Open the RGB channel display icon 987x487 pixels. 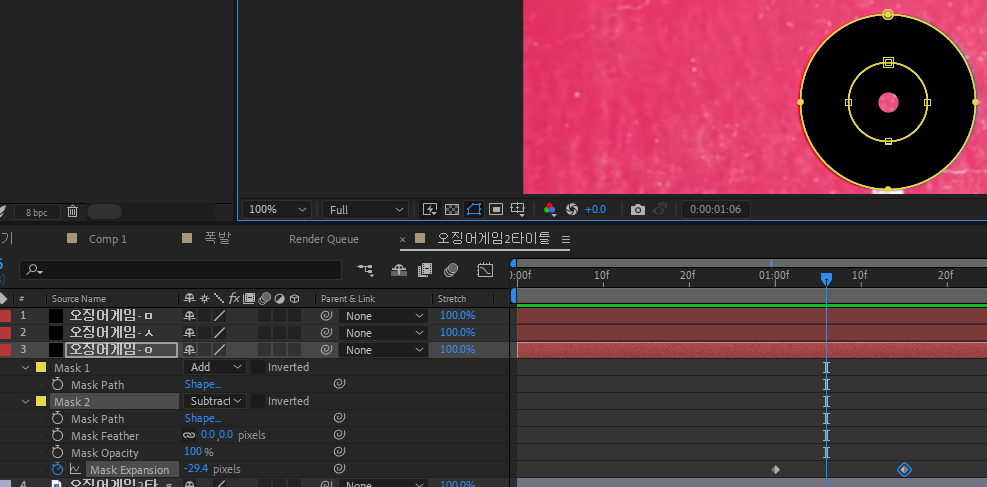tap(550, 210)
